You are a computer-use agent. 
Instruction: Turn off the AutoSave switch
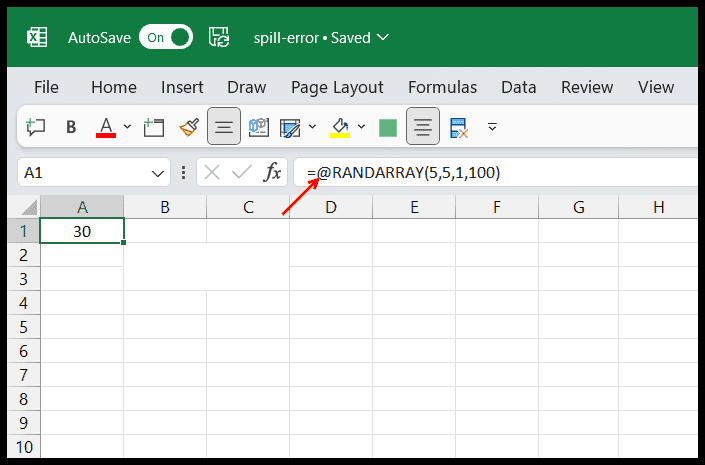[x=166, y=37]
